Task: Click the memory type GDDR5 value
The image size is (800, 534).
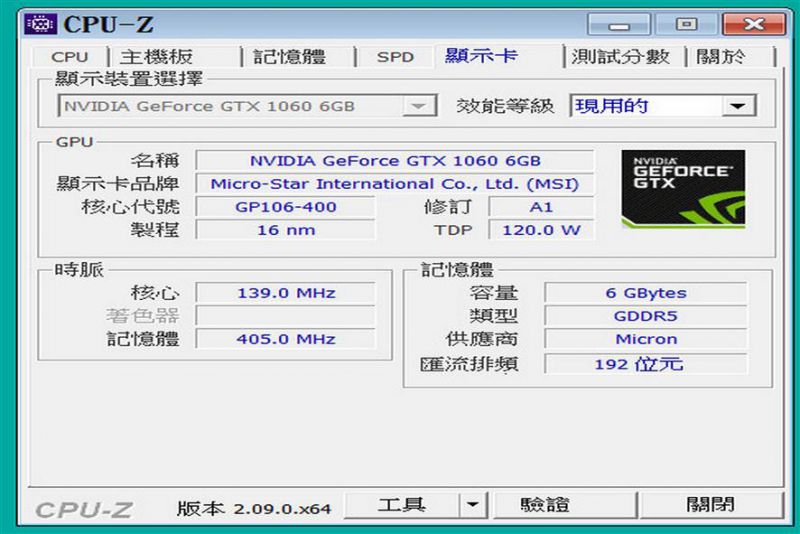Action: 646,316
